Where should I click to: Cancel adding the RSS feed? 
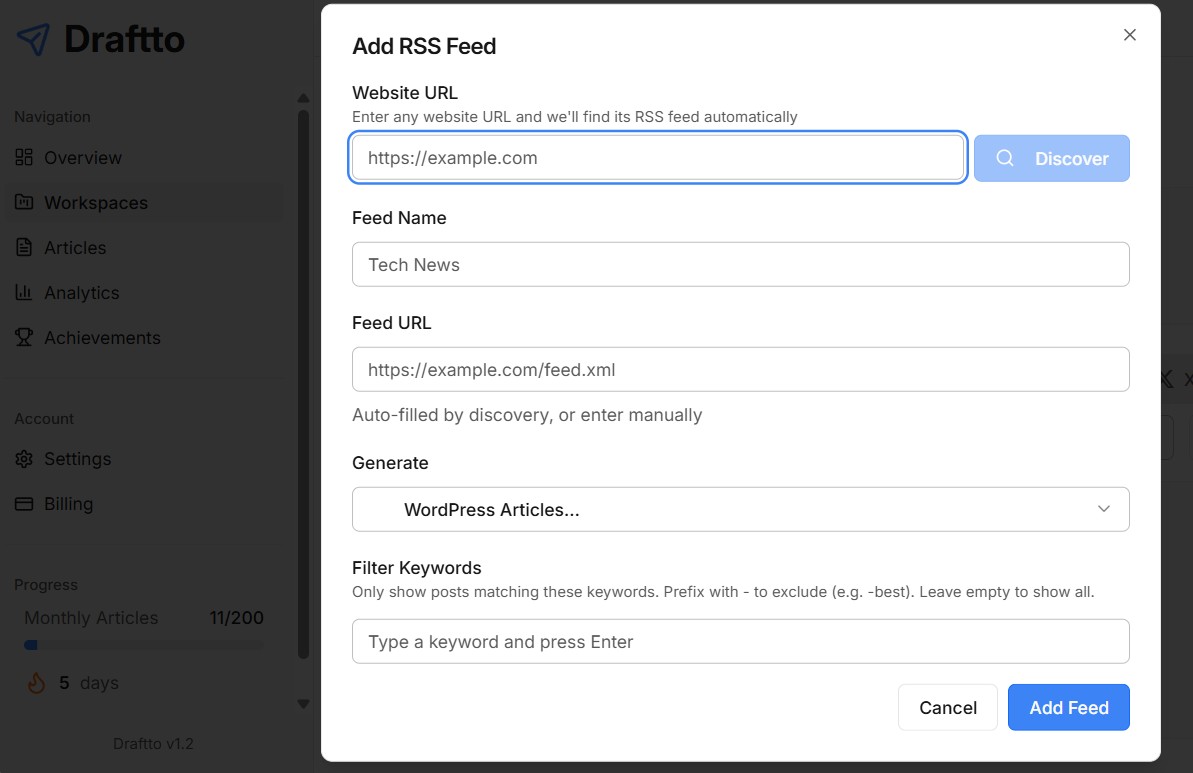tap(947, 708)
